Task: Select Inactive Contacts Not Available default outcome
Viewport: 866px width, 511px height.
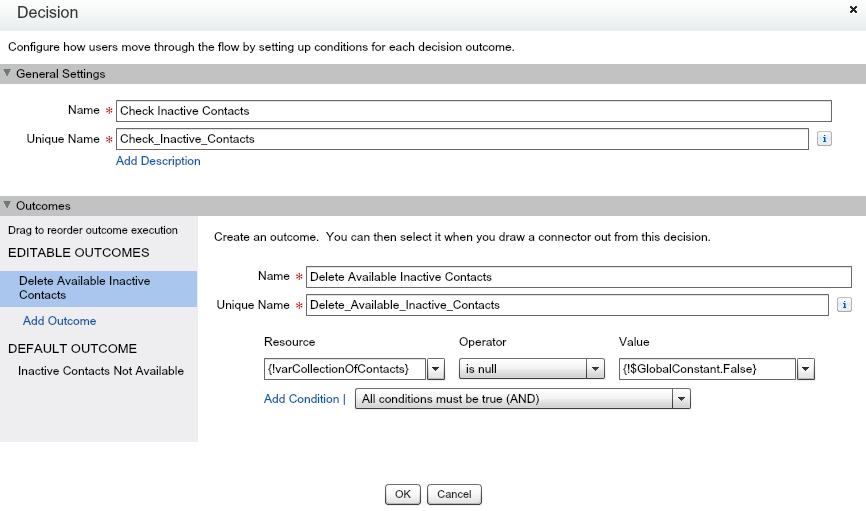Action: 101,371
